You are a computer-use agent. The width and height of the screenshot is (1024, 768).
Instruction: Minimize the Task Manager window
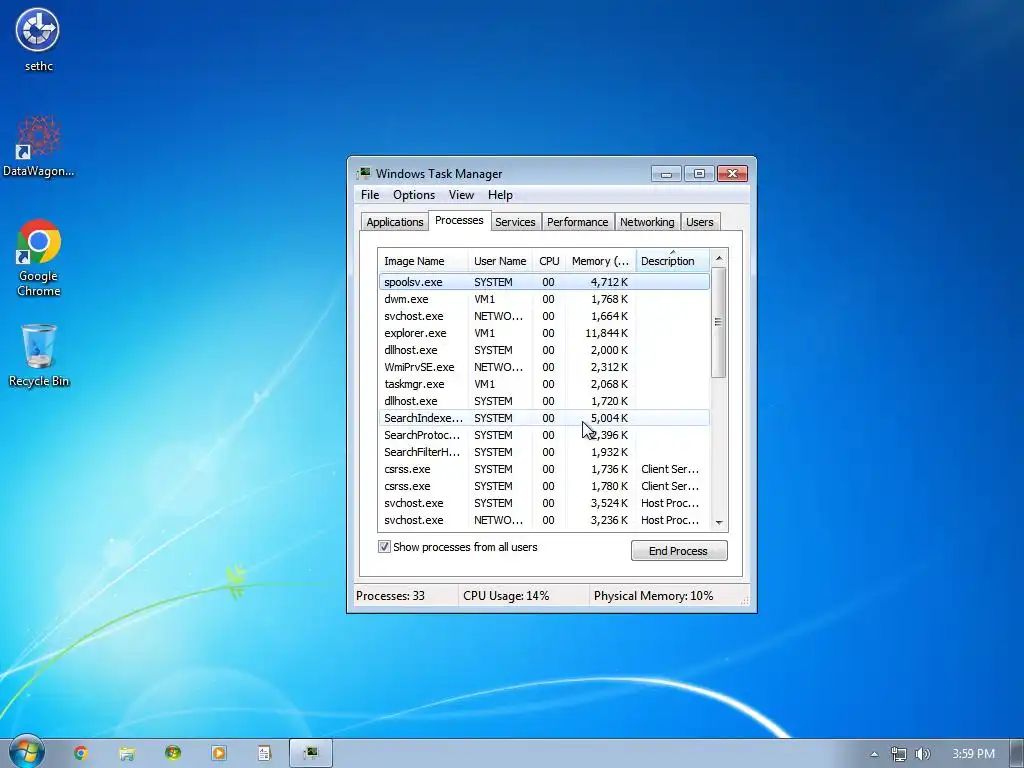[666, 174]
